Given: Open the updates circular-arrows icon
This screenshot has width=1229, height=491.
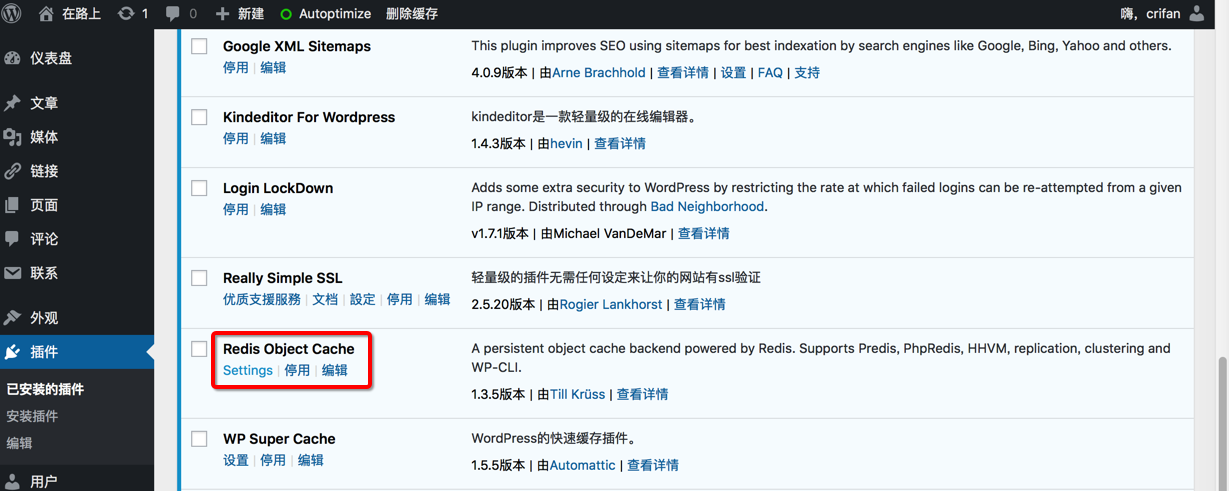Looking at the screenshot, I should 126,14.
